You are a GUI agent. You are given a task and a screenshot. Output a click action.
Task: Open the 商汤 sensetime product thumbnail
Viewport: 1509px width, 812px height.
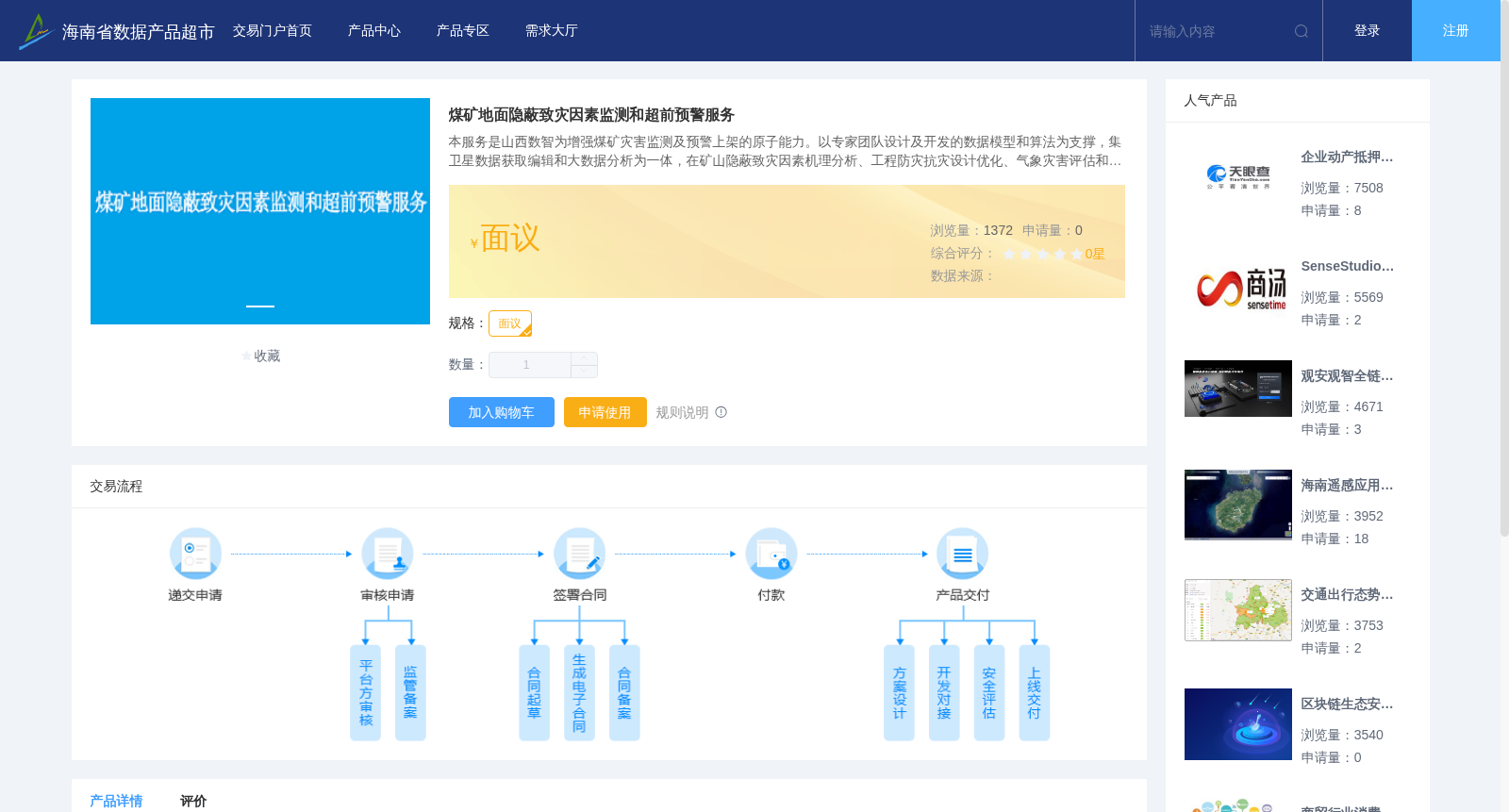[x=1238, y=287]
